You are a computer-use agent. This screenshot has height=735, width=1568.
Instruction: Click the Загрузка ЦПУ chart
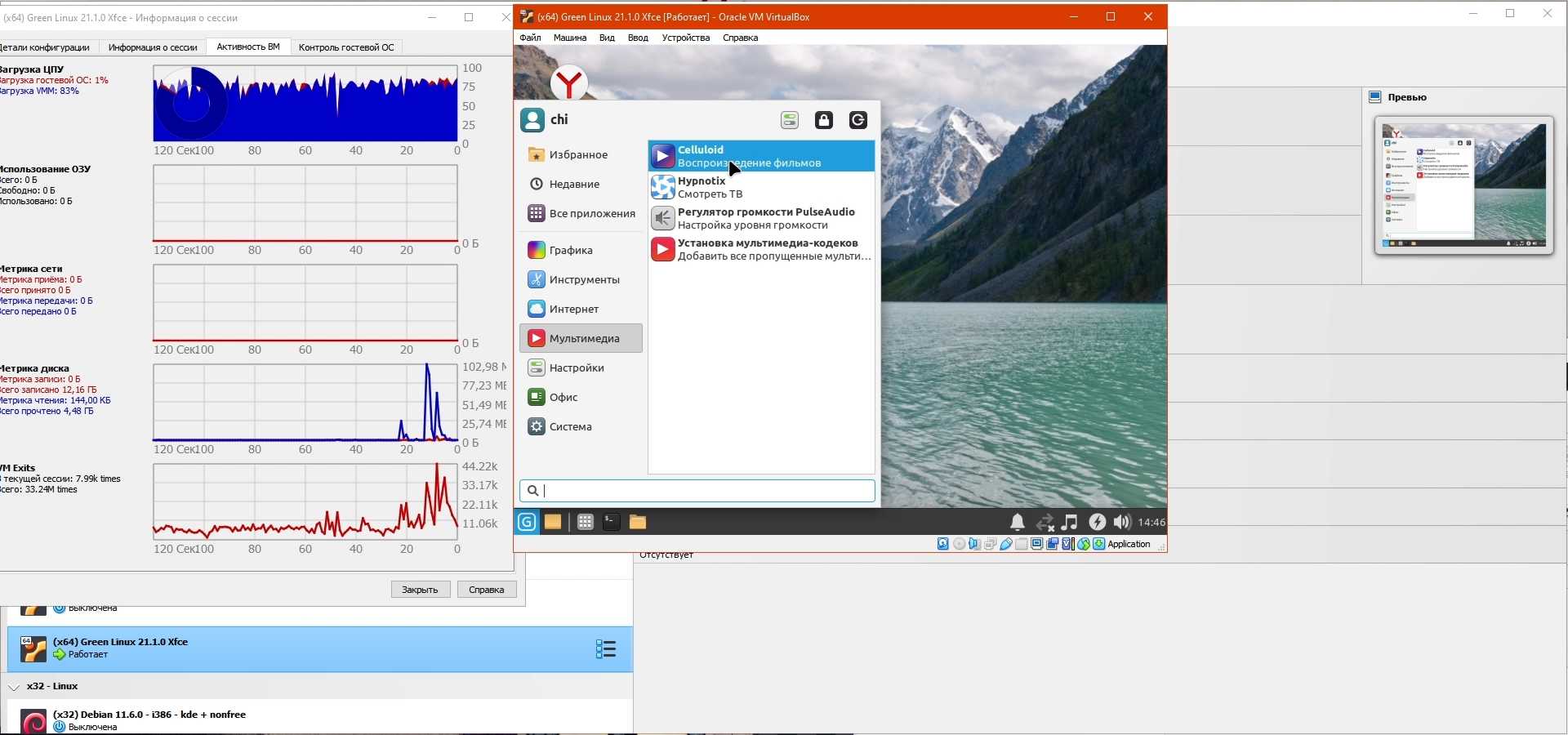click(x=305, y=104)
